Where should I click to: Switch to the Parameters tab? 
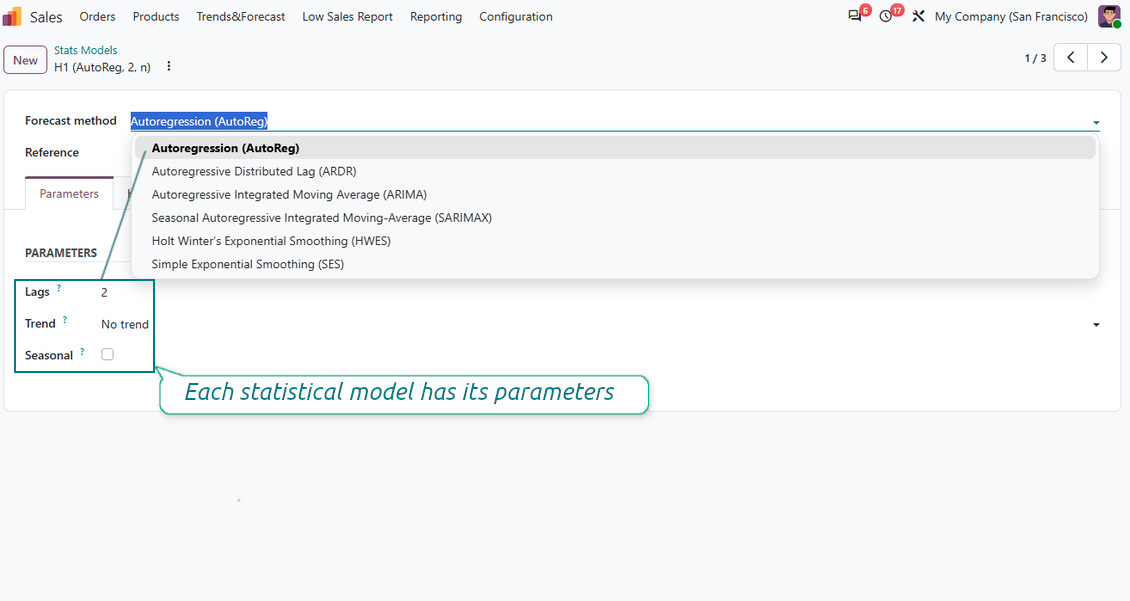69,193
